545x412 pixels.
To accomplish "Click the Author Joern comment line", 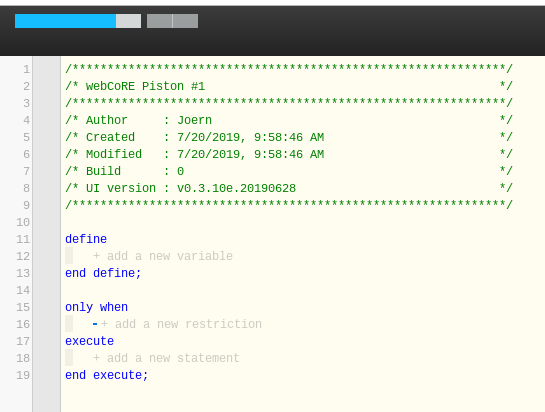I will click(289, 120).
